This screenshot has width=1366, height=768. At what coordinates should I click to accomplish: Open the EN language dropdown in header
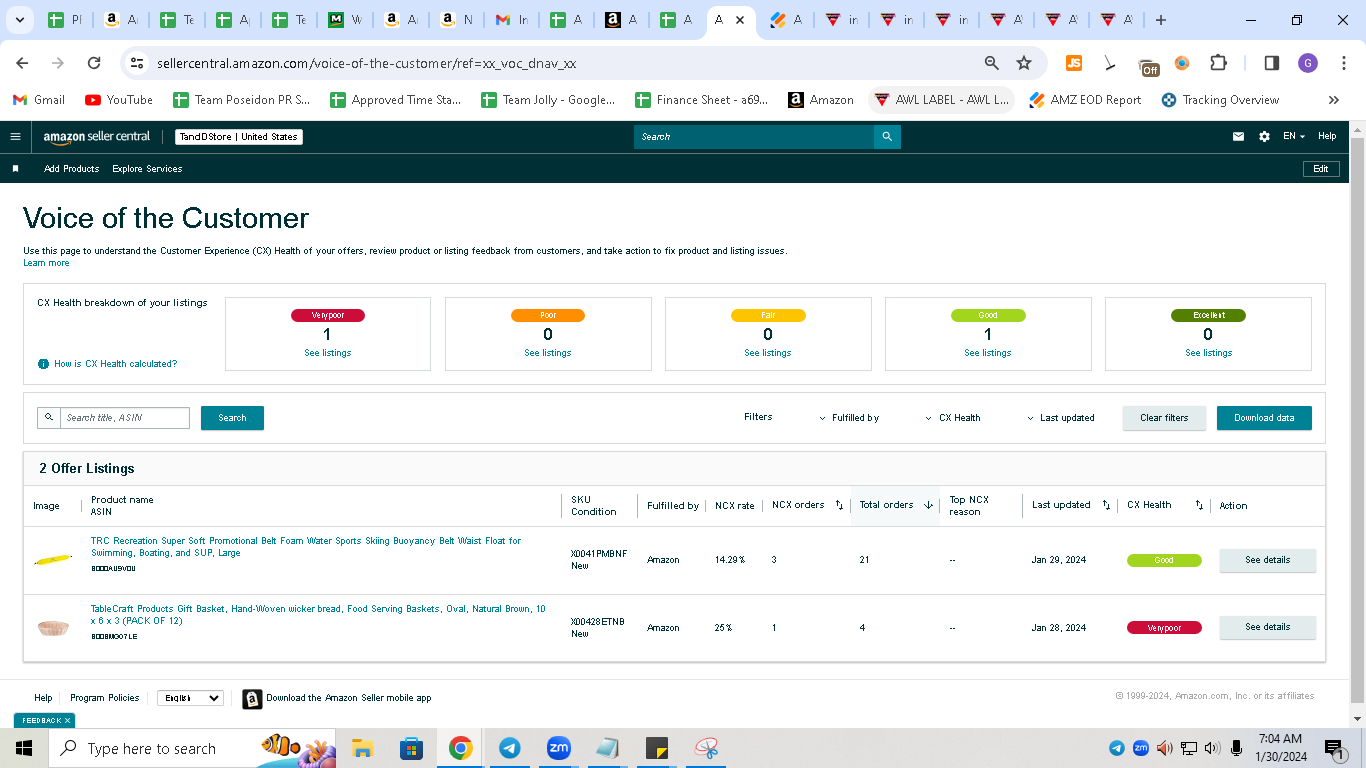click(1294, 137)
